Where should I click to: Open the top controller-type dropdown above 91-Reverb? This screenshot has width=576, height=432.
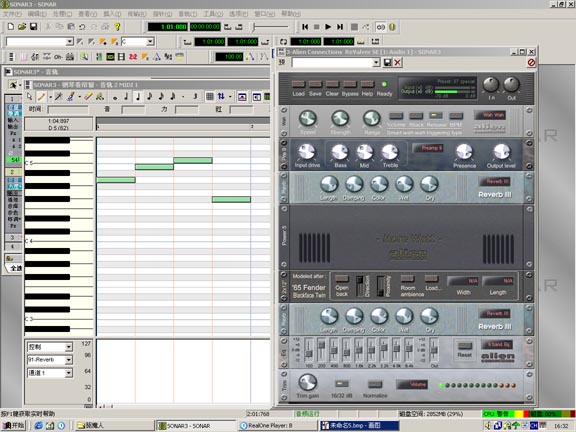coord(68,347)
